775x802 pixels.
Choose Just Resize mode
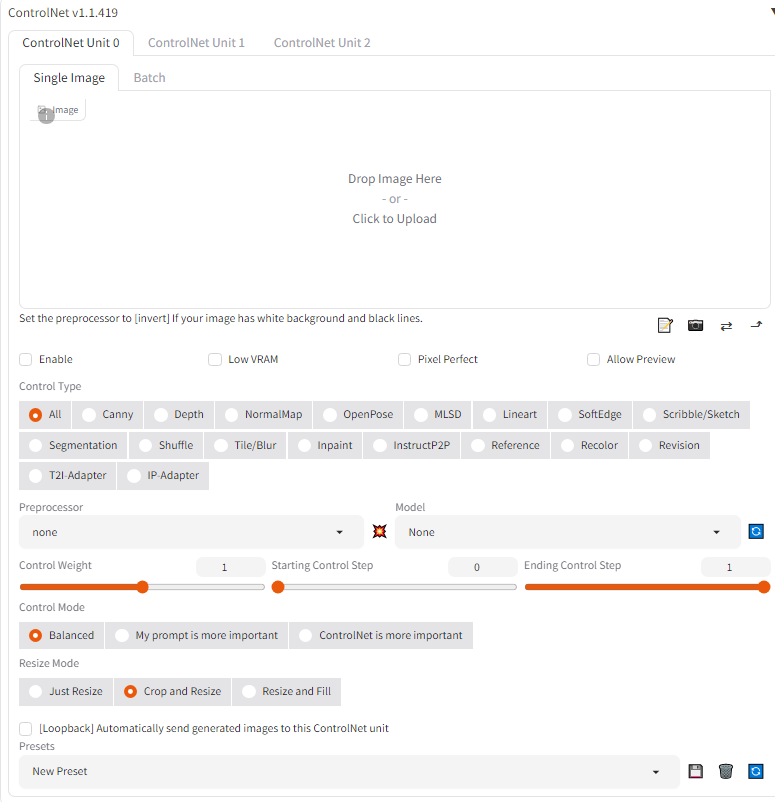pos(66,692)
